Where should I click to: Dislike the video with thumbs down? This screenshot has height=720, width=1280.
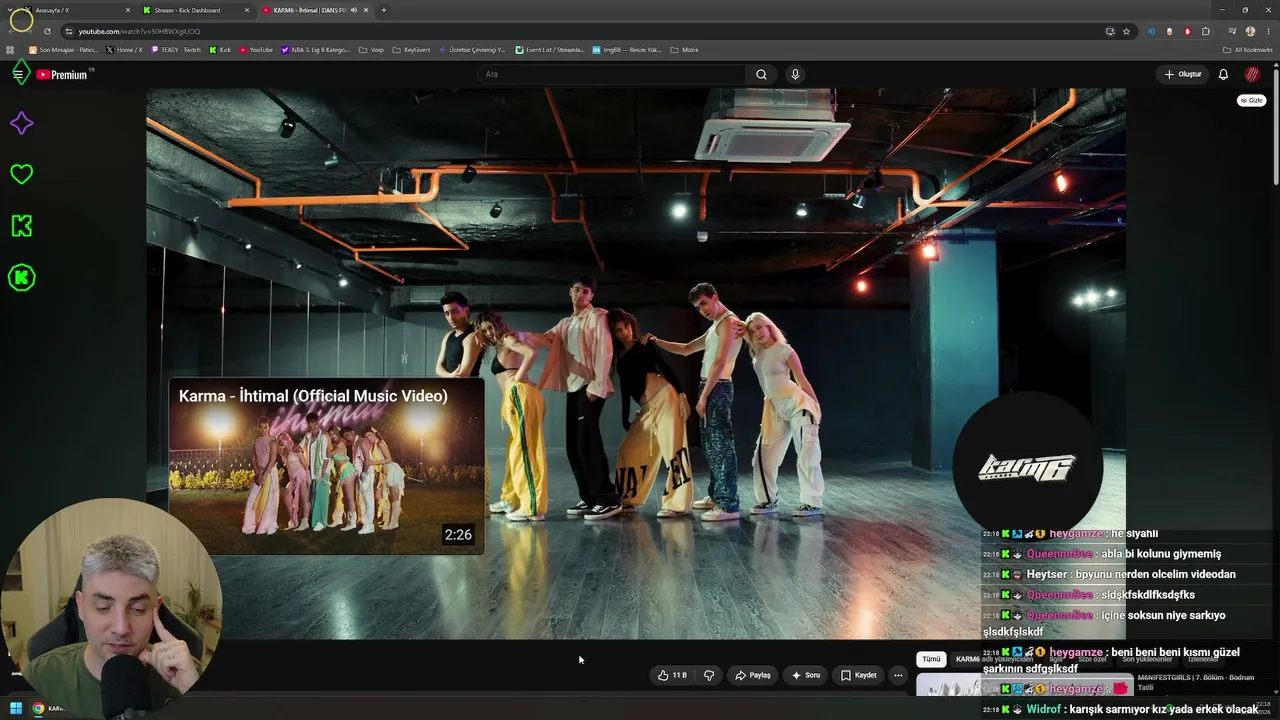coord(709,675)
